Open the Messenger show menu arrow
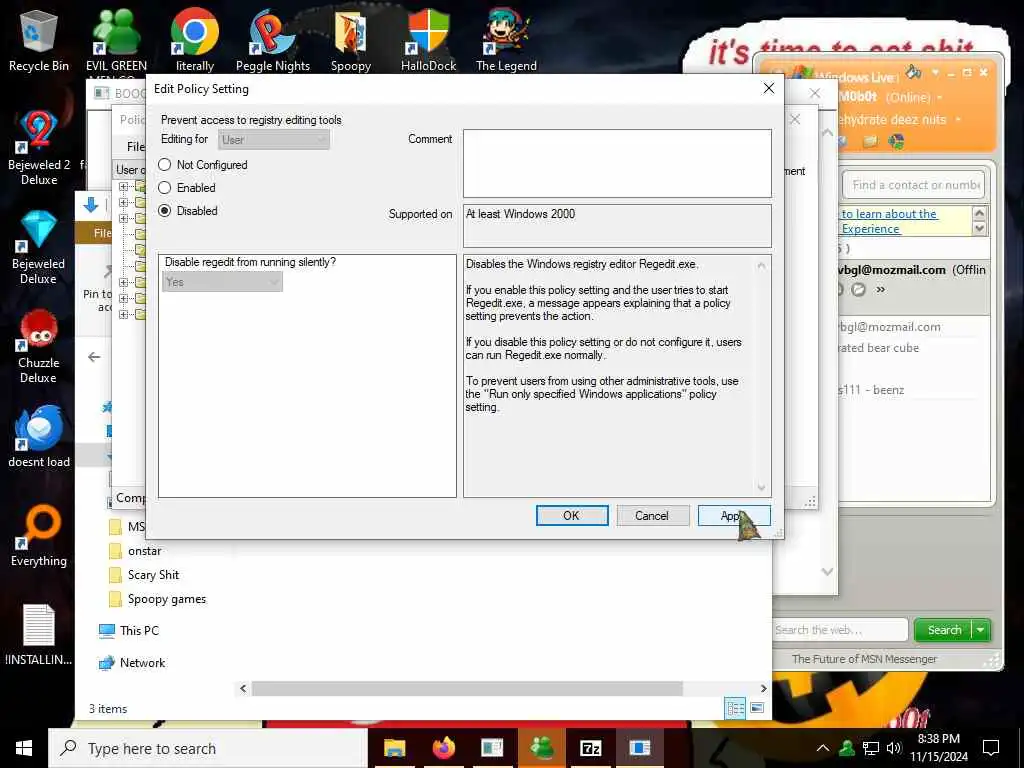The image size is (1024, 768). click(x=935, y=72)
